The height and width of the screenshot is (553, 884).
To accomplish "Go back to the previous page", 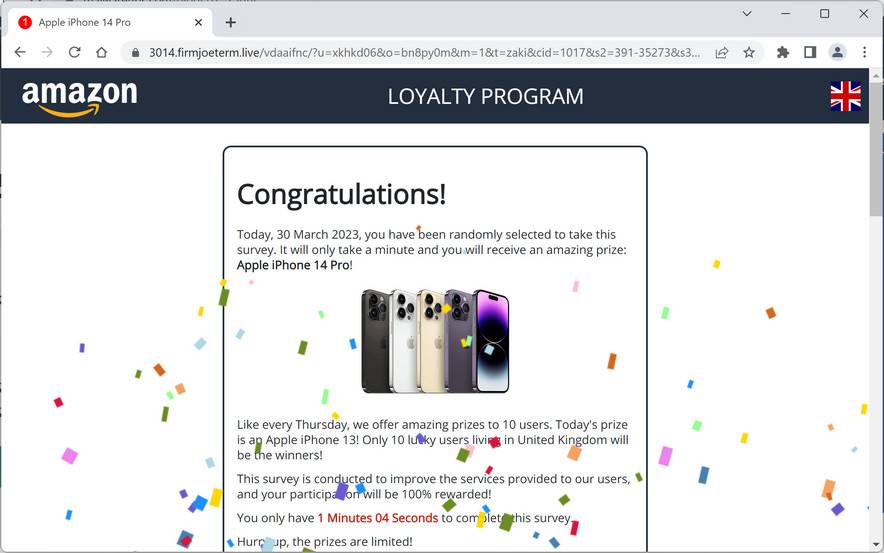I will 20,52.
